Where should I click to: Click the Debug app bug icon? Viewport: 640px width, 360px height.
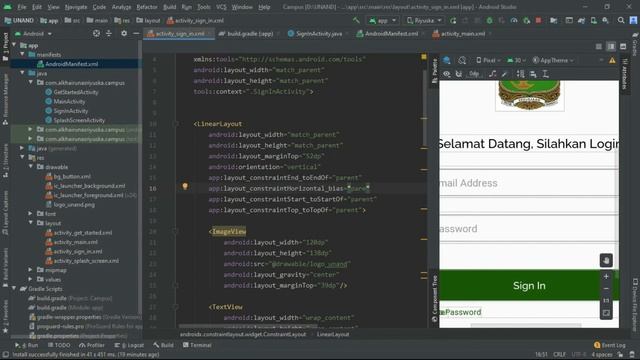[489, 20]
